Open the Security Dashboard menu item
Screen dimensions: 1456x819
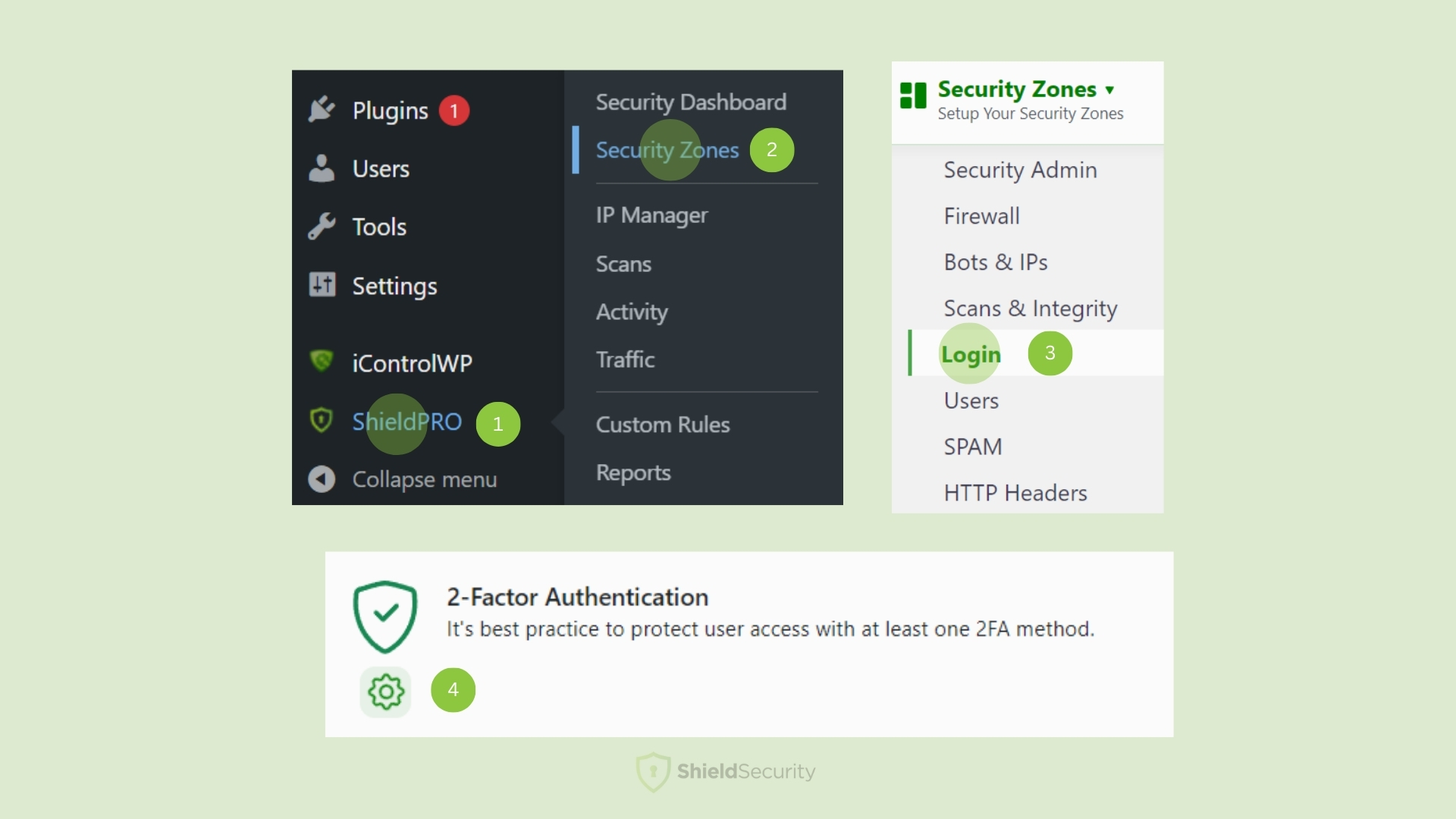click(x=690, y=102)
